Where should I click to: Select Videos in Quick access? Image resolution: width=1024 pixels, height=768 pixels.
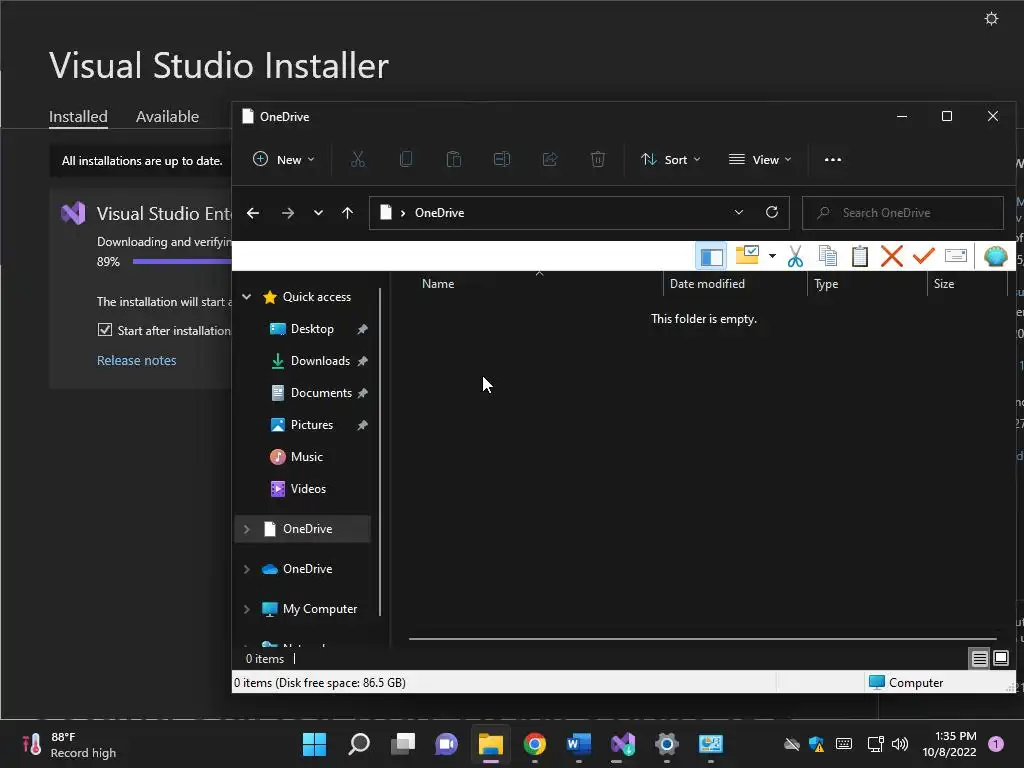[x=307, y=489]
